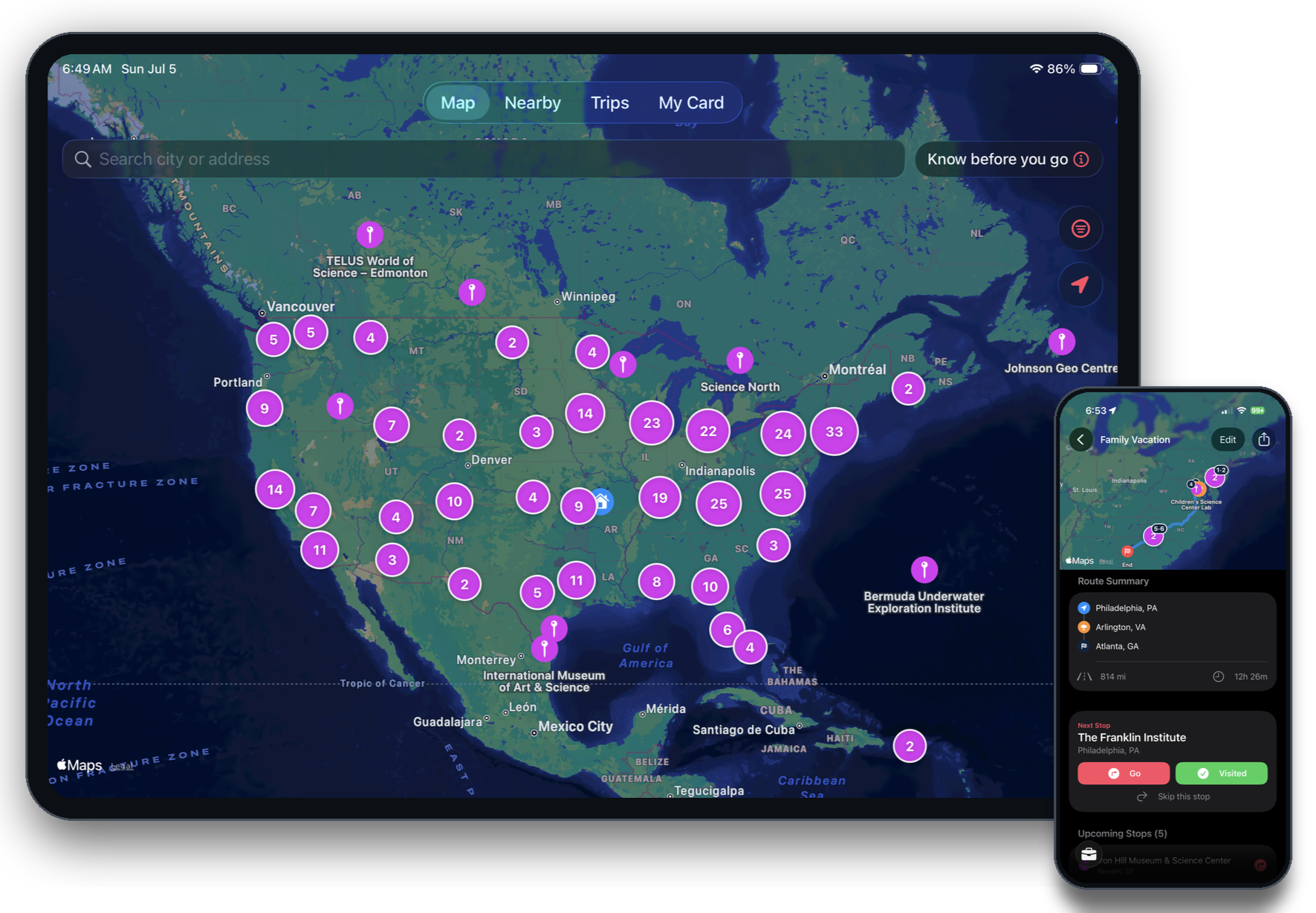Tap the 814 mi distance value
The height and width of the screenshot is (913, 1316).
1112,677
